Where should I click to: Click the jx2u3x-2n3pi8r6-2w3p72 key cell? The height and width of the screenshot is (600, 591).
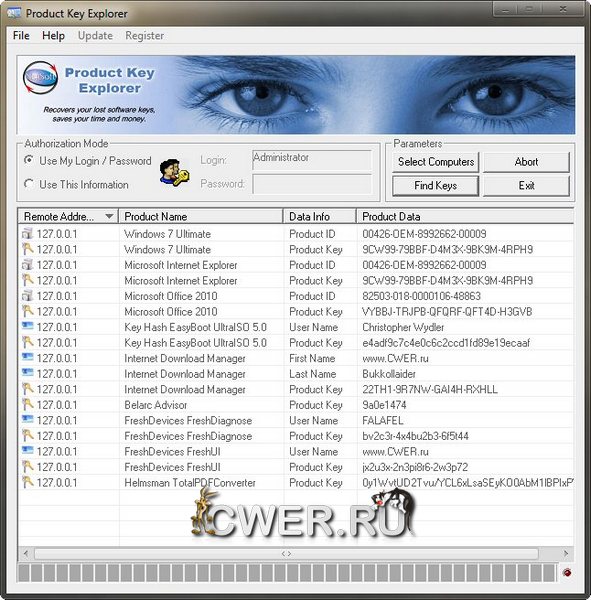coord(415,467)
